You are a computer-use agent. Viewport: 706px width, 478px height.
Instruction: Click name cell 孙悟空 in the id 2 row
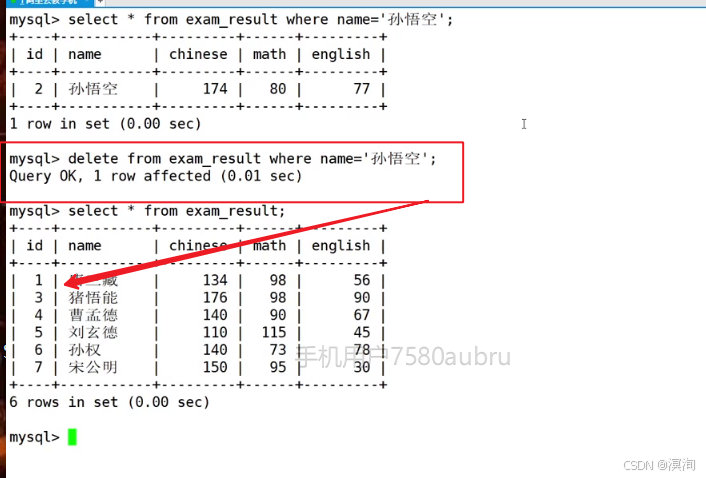click(x=93, y=89)
